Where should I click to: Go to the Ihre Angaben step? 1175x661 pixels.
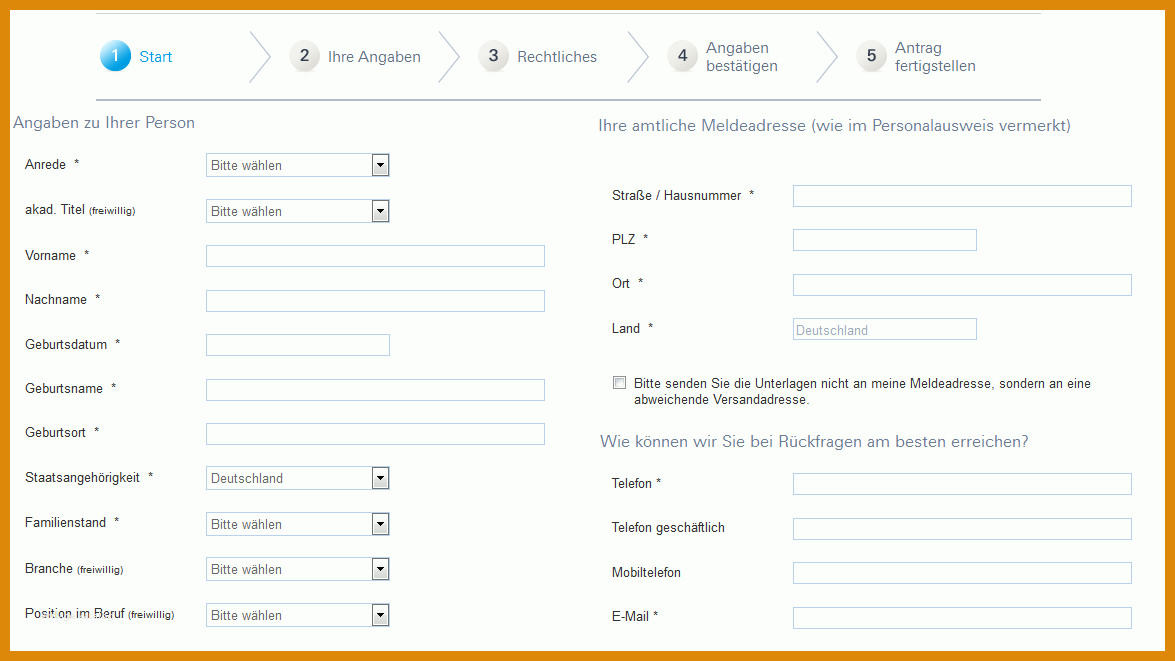(x=374, y=57)
